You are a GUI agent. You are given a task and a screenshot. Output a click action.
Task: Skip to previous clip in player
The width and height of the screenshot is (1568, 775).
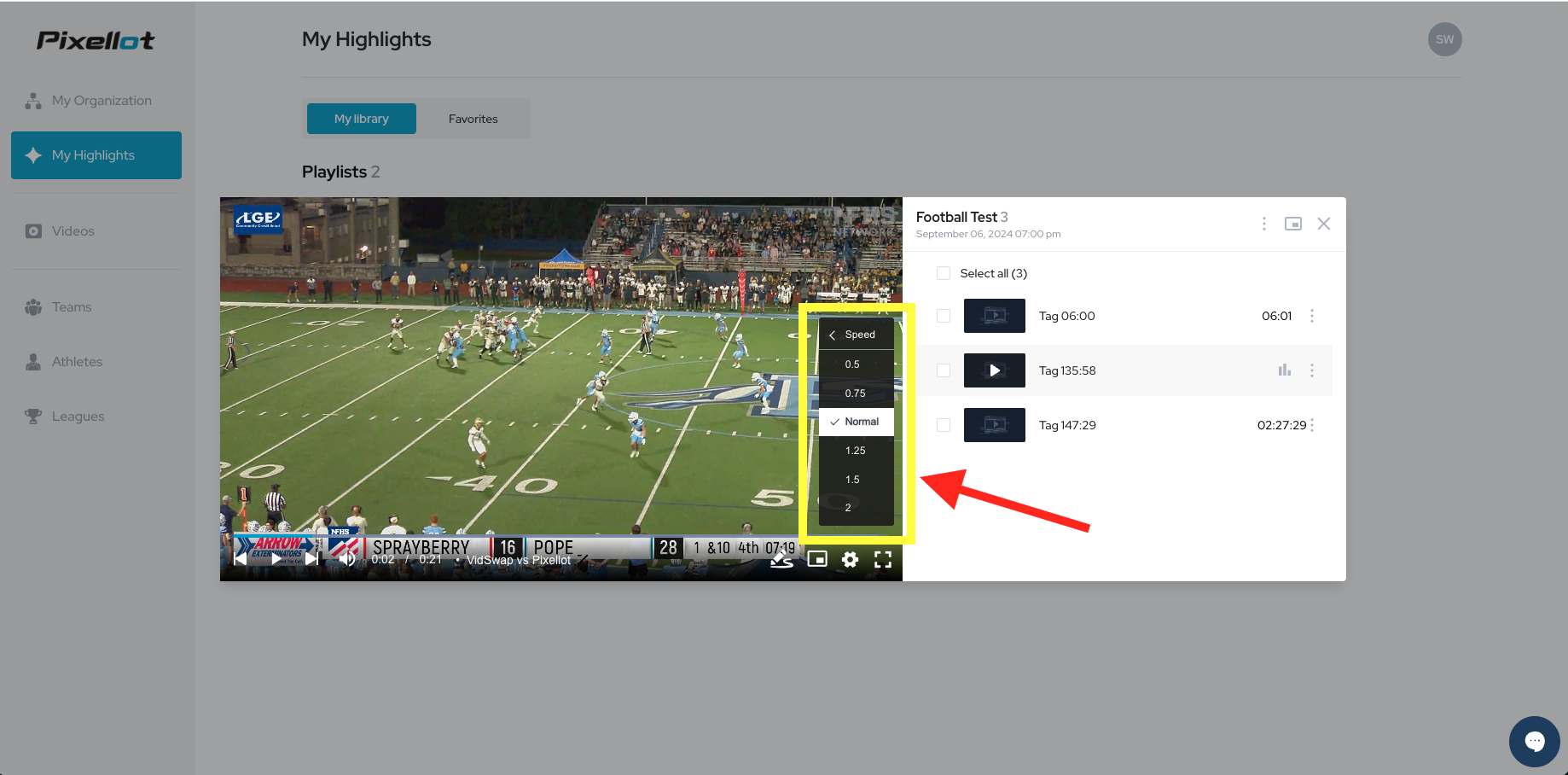click(x=241, y=559)
